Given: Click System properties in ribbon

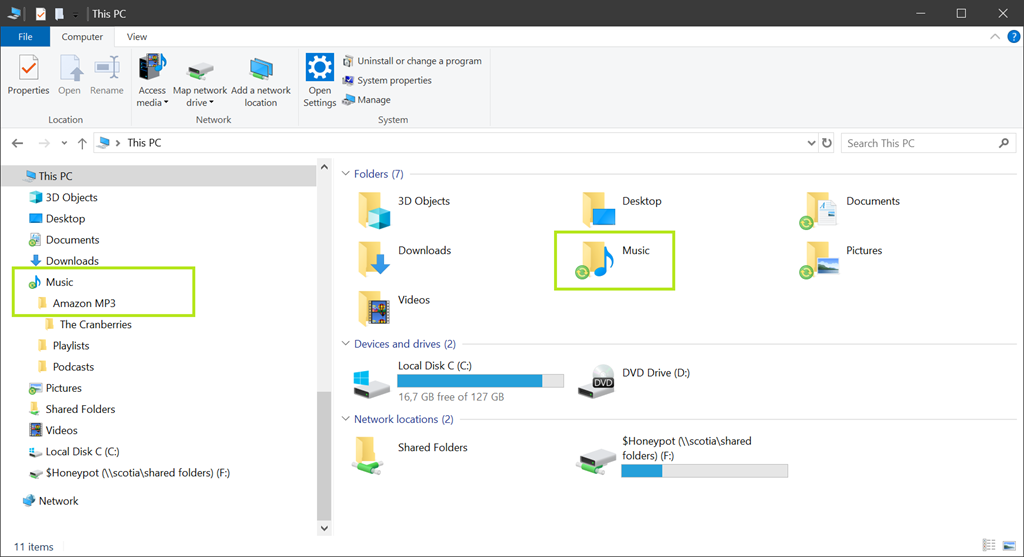Looking at the screenshot, I should [394, 80].
